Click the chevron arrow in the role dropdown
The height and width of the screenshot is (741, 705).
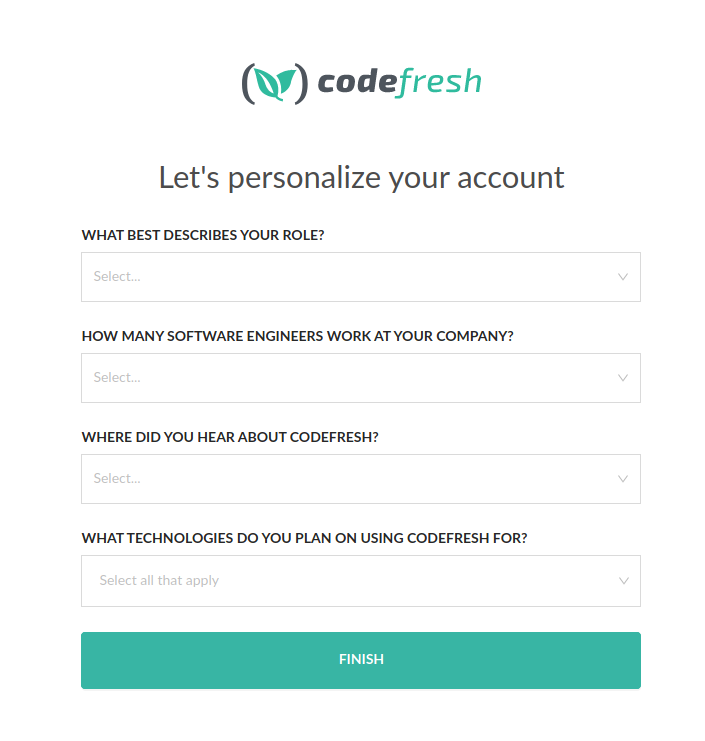623,277
